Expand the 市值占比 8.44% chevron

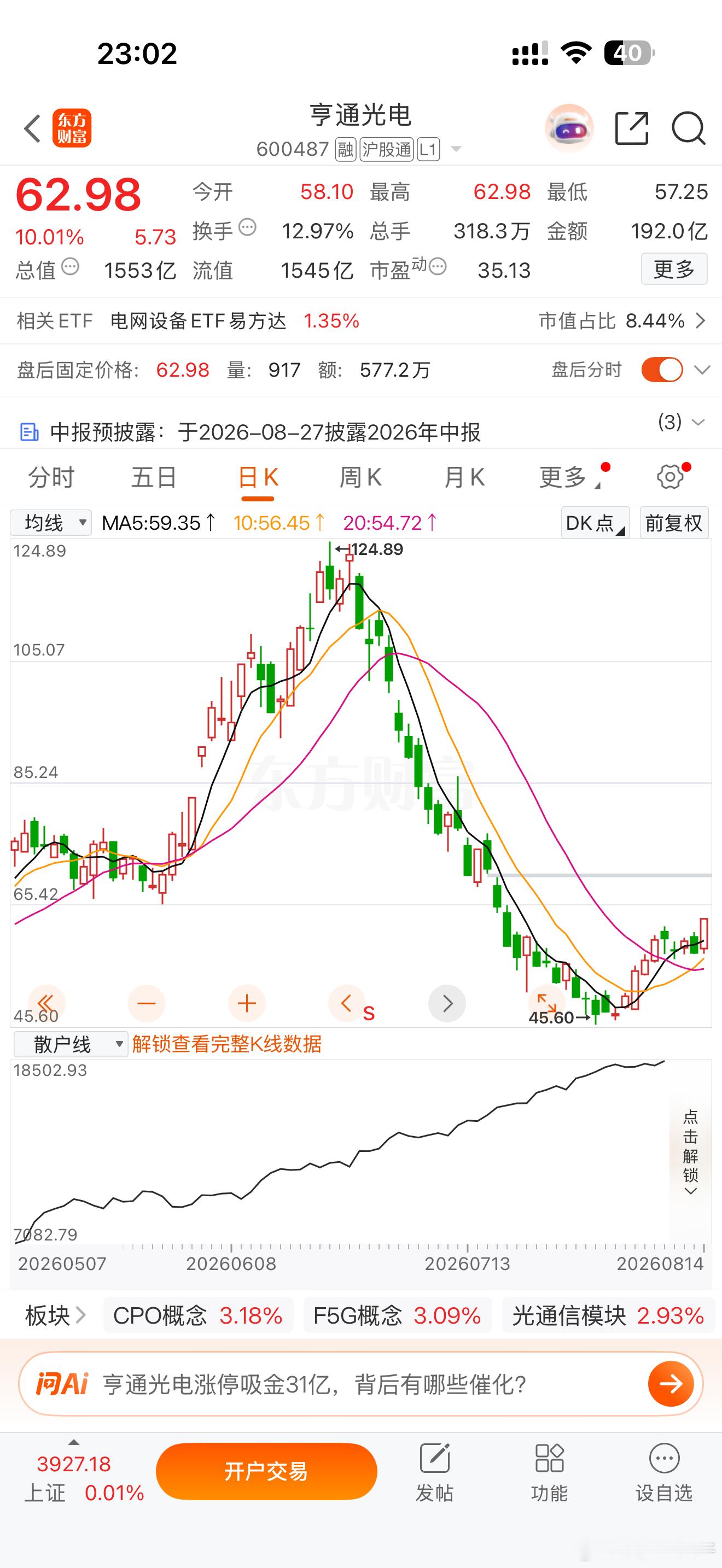701,321
